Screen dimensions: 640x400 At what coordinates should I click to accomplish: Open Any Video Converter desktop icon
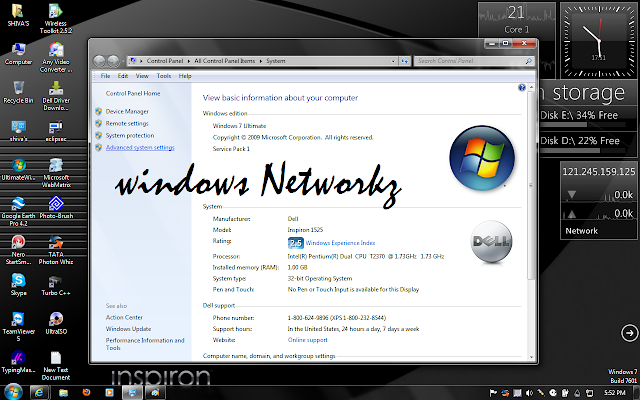(x=56, y=58)
